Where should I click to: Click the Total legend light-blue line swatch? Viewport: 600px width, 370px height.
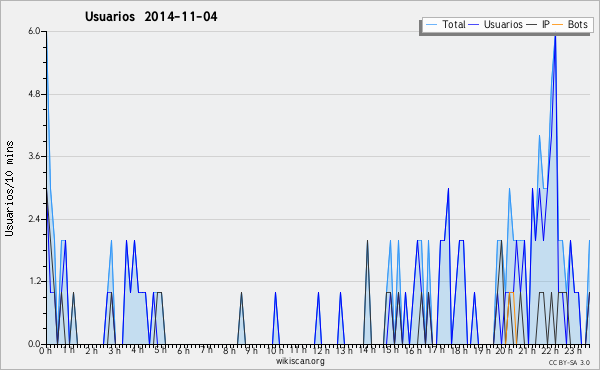point(431,24)
